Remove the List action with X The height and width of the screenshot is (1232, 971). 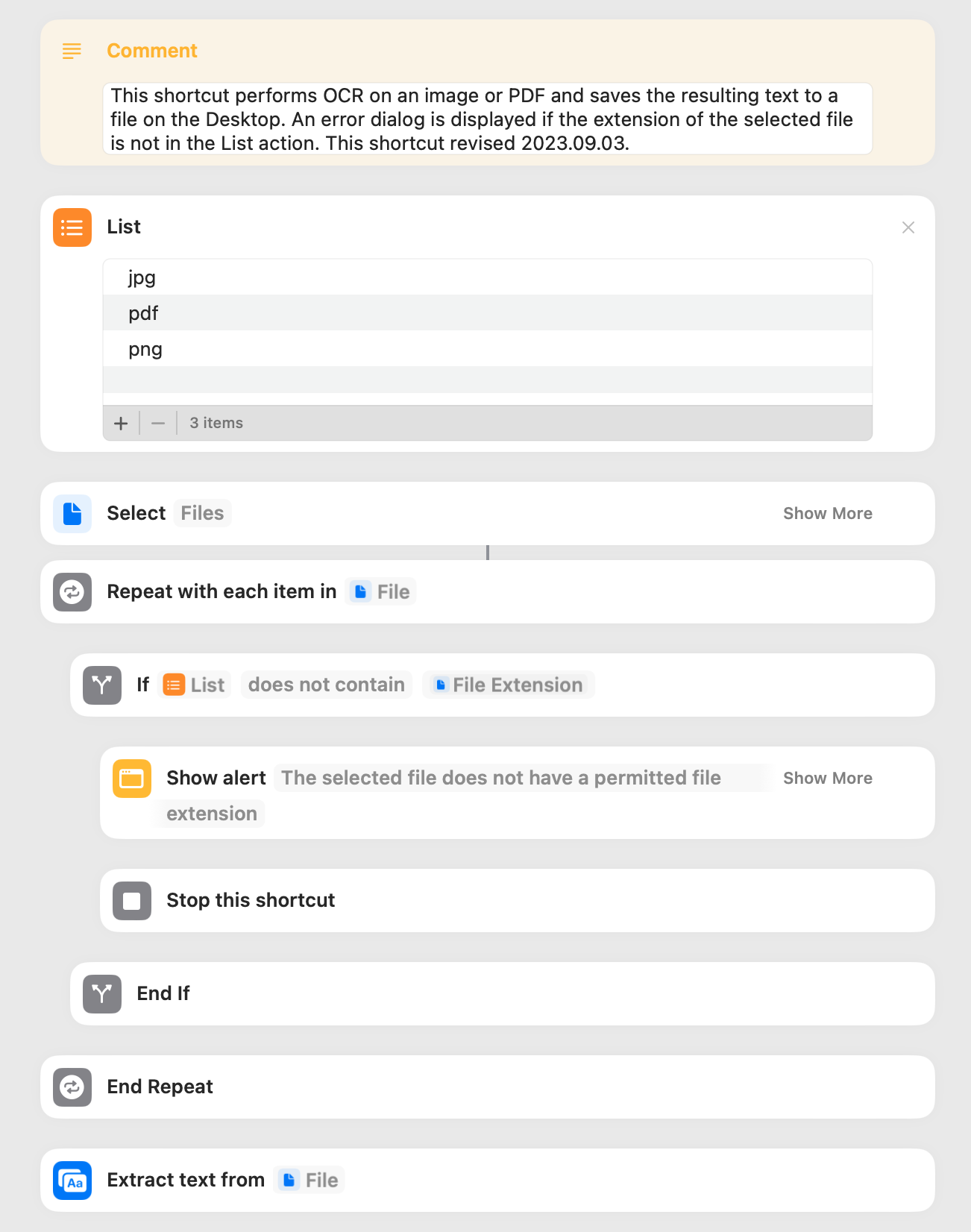pos(908,227)
